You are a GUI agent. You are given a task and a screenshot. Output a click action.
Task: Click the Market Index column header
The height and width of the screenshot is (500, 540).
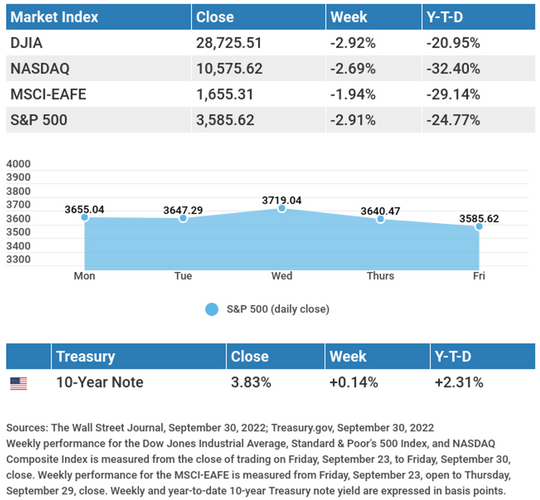[x=54, y=17]
